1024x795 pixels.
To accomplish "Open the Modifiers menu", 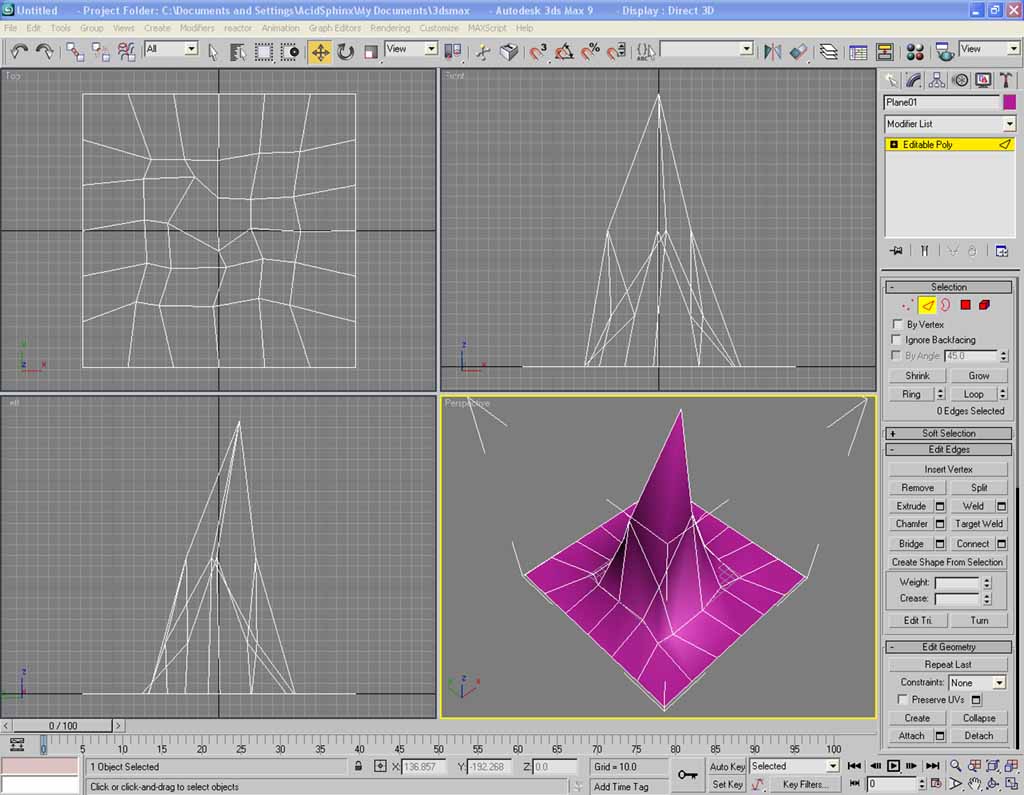I will [x=196, y=28].
